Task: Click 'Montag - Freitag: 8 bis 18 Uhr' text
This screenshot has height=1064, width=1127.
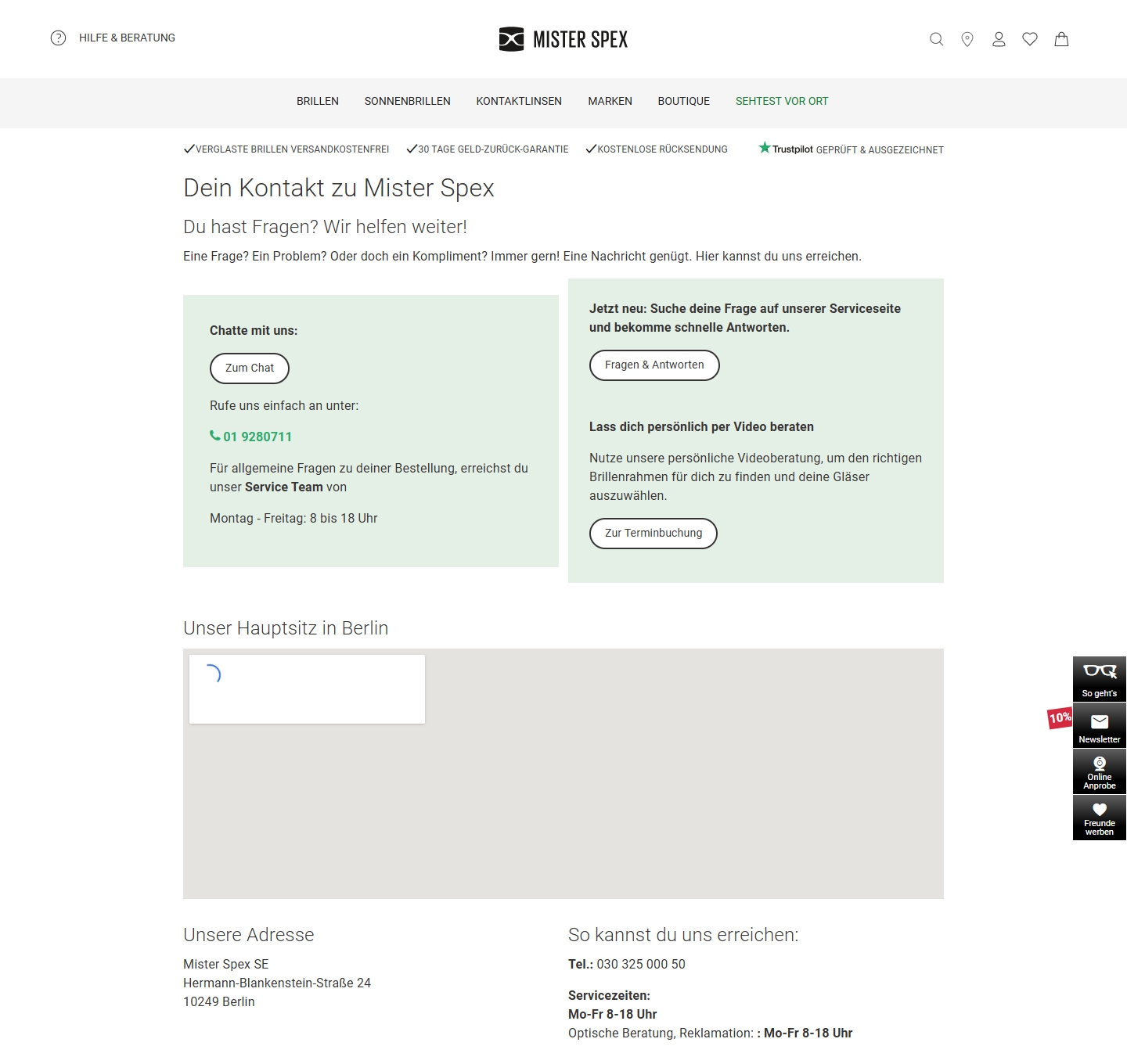Action: [293, 518]
